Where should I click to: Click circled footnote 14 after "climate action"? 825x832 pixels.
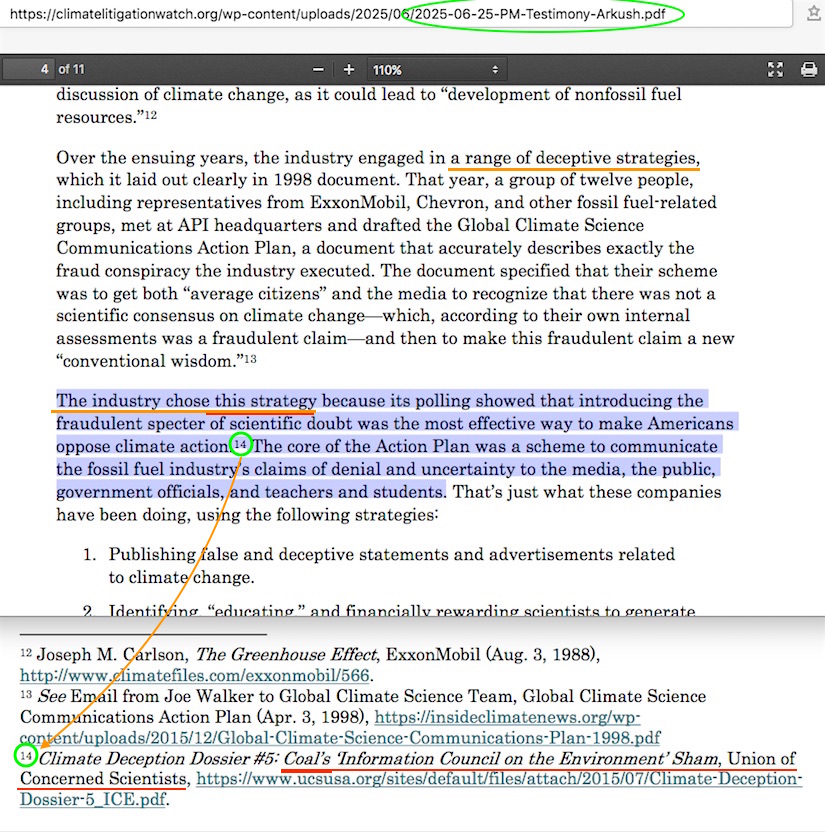pos(240,444)
